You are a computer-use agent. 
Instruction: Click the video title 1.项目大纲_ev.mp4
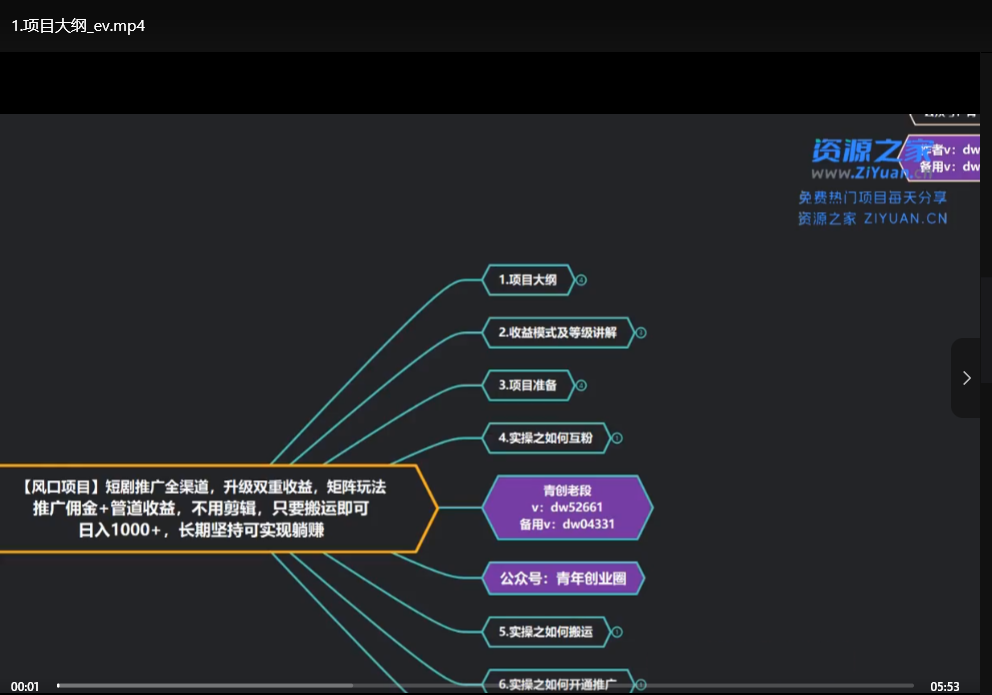78,26
